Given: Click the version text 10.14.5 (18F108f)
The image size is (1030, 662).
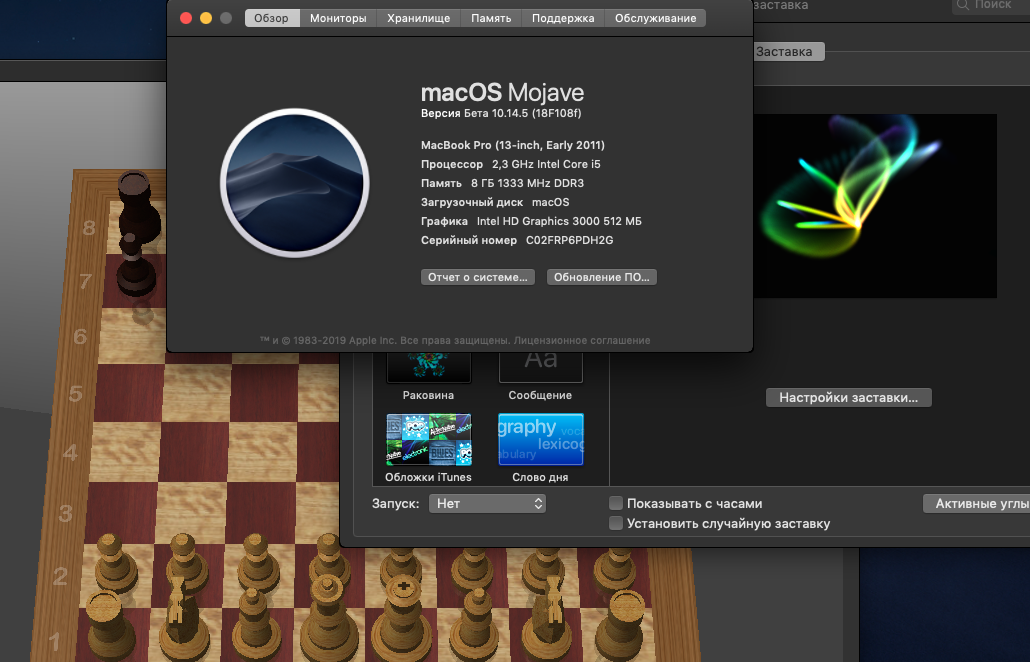Looking at the screenshot, I should [537, 113].
